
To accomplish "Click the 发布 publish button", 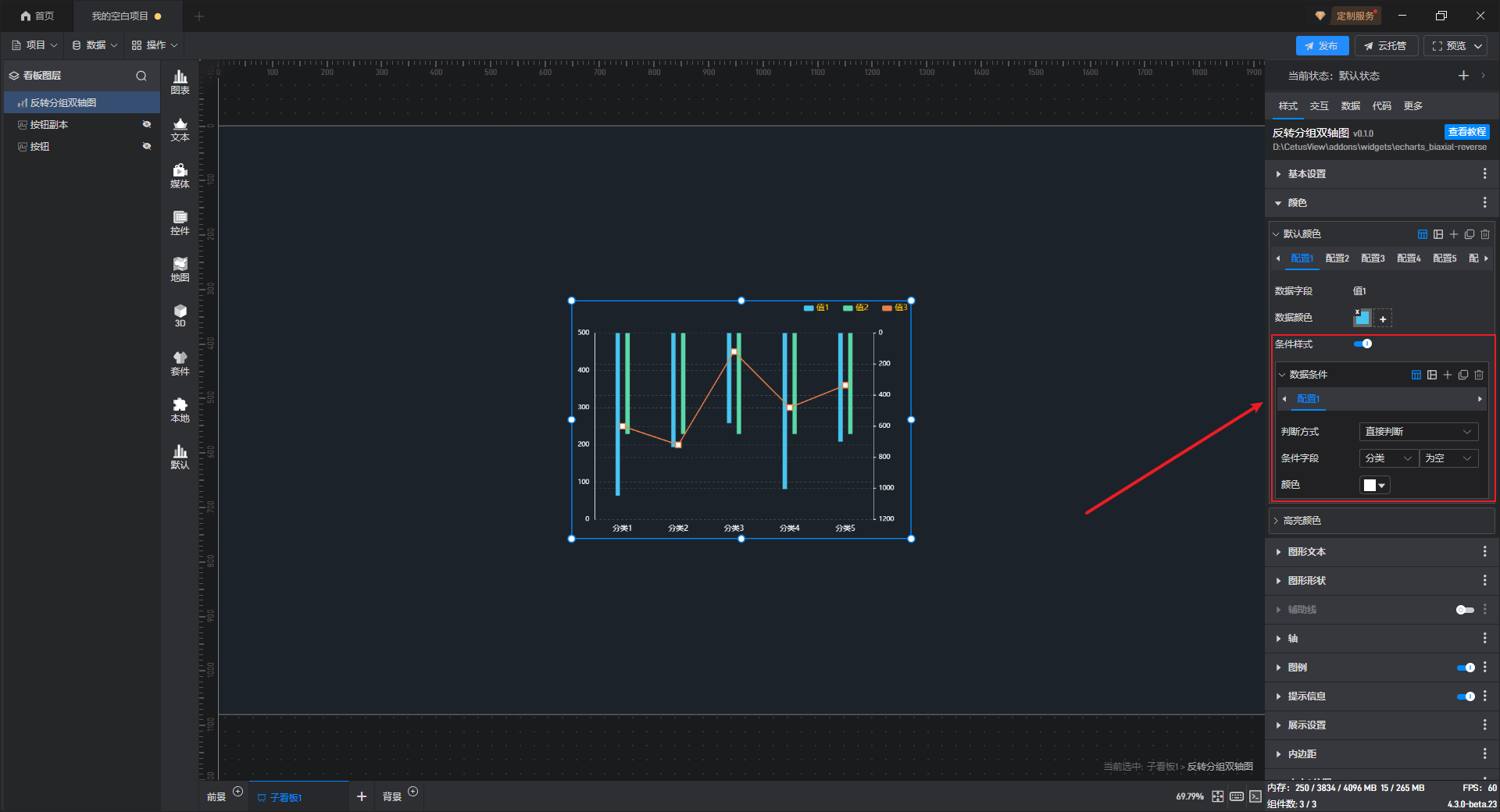I will point(1322,46).
